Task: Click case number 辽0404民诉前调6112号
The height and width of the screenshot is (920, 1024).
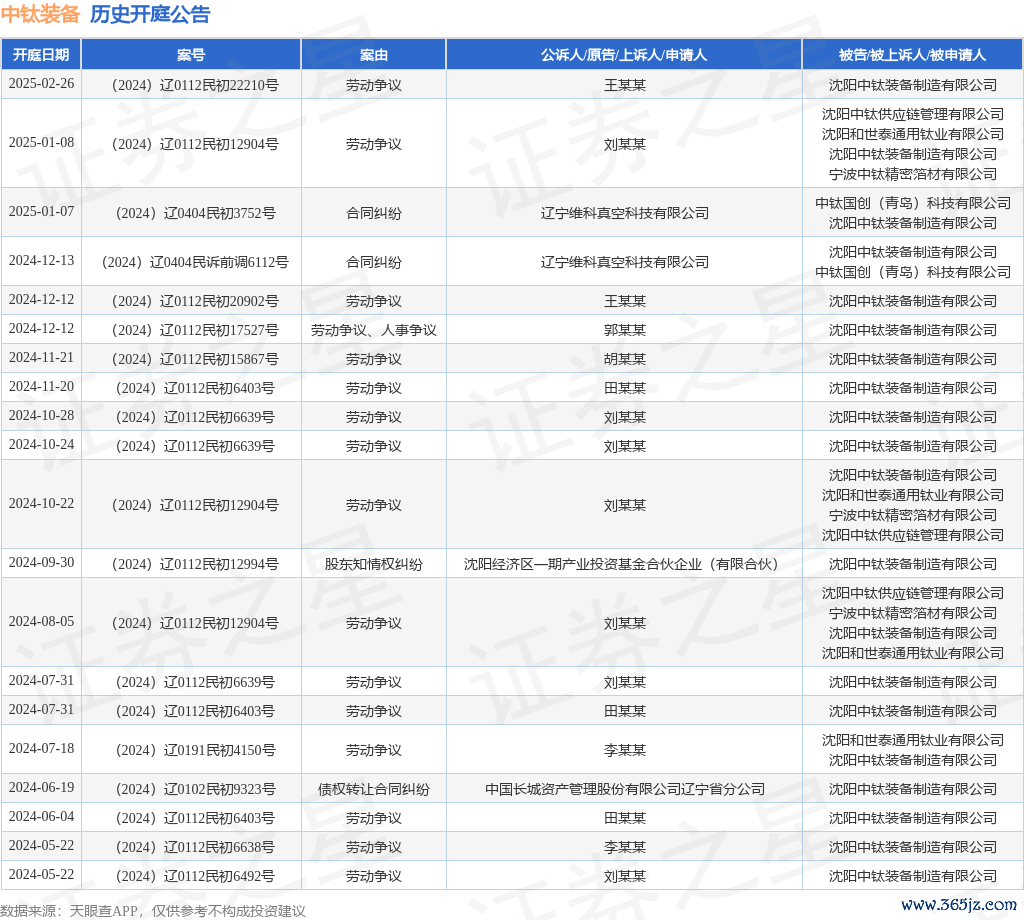Action: pyautogui.click(x=195, y=262)
